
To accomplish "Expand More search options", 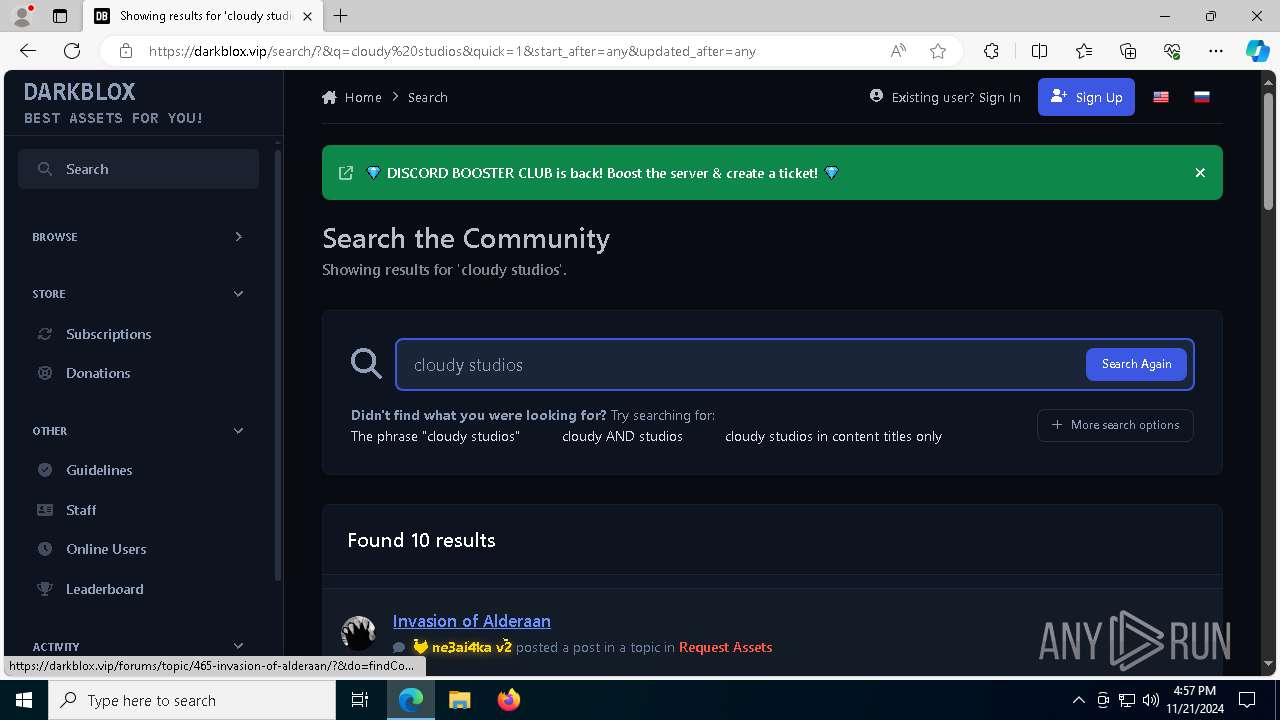I will click(x=1115, y=425).
